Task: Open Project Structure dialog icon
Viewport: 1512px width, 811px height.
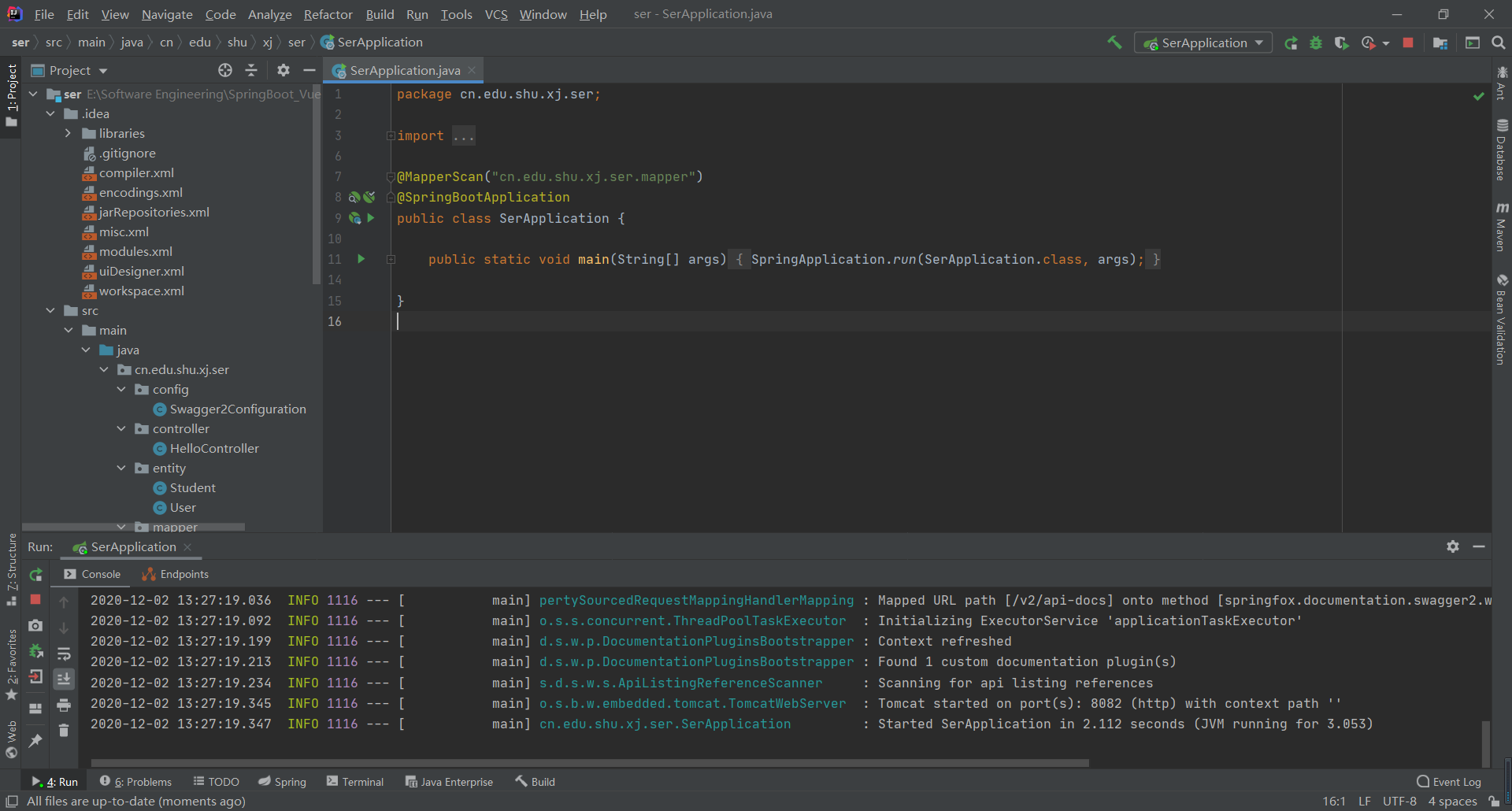Action: 1440,43
